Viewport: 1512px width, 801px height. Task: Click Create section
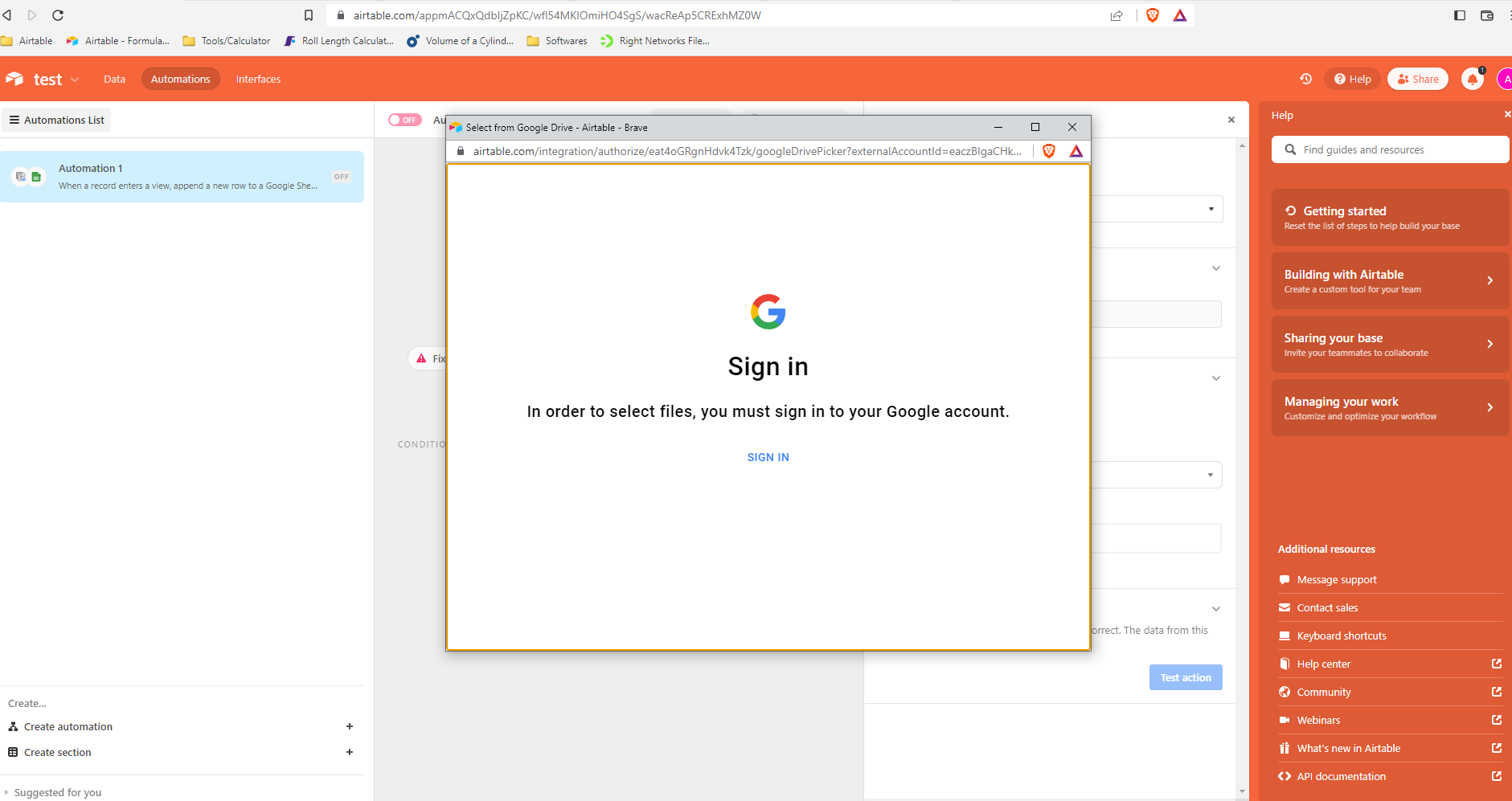click(x=58, y=752)
